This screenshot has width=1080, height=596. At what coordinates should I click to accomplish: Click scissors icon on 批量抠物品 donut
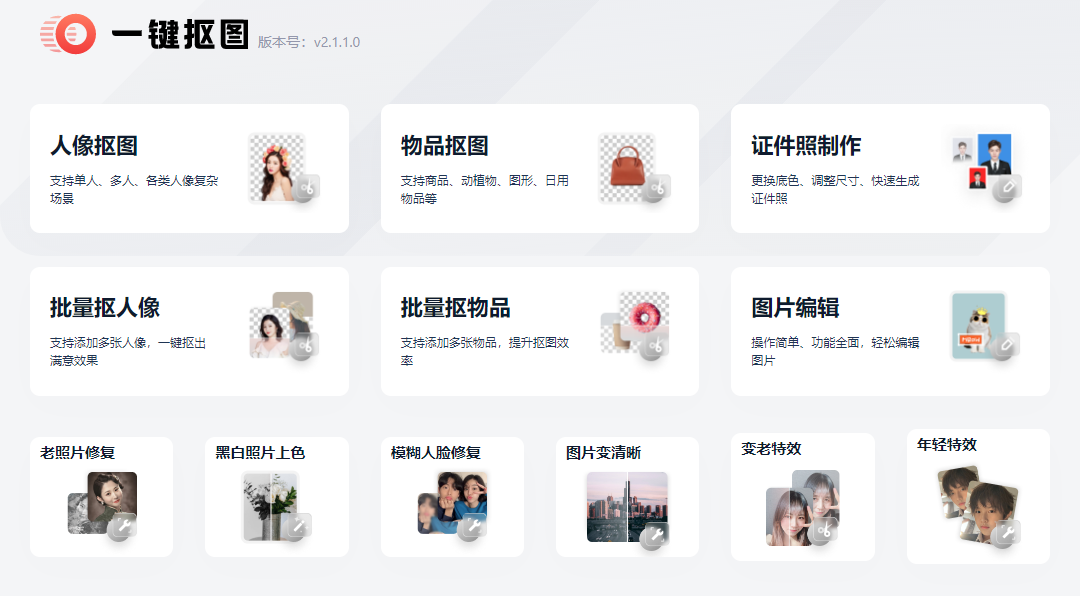click(x=655, y=346)
